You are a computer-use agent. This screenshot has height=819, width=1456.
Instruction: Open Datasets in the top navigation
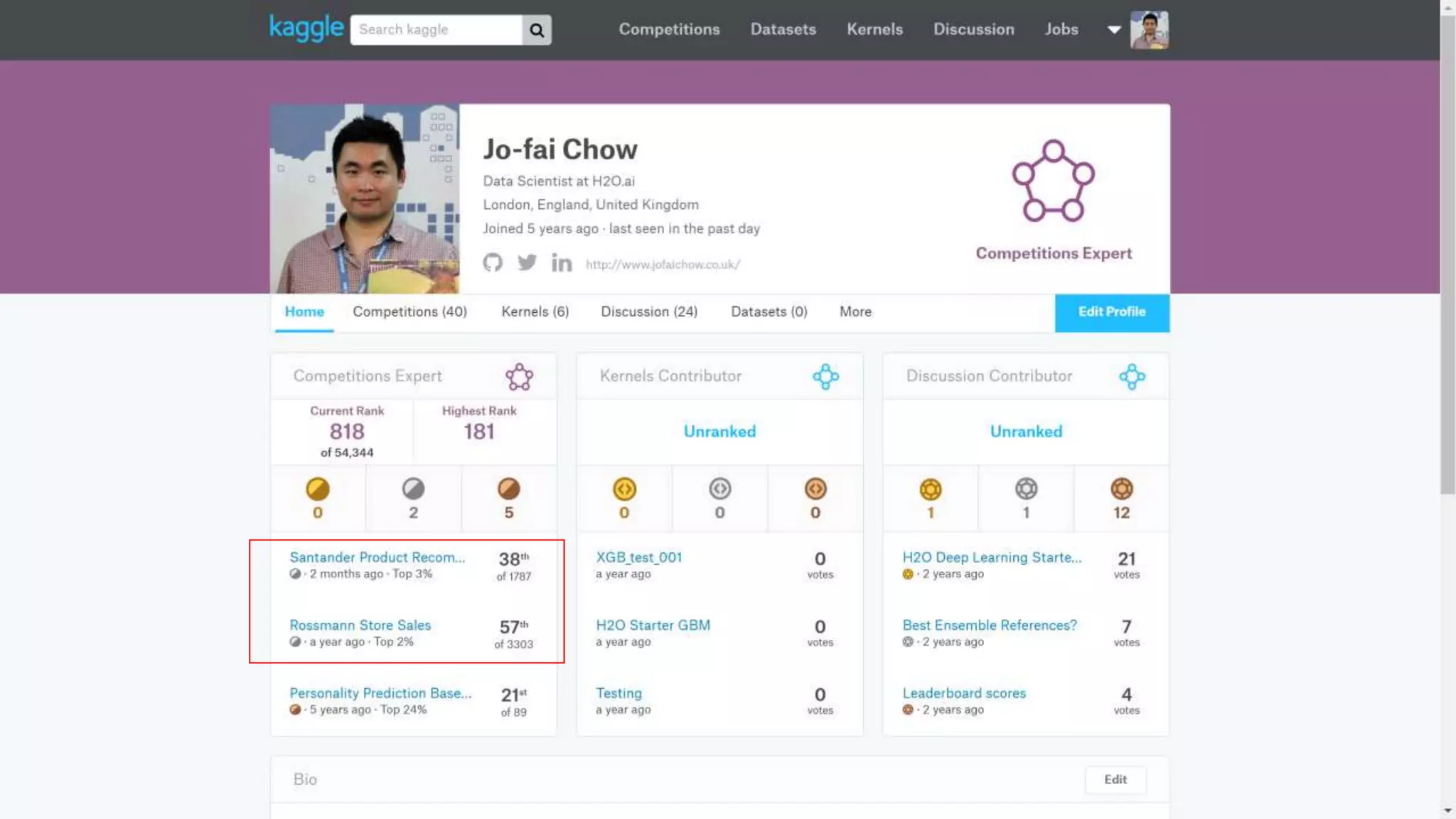(x=783, y=29)
